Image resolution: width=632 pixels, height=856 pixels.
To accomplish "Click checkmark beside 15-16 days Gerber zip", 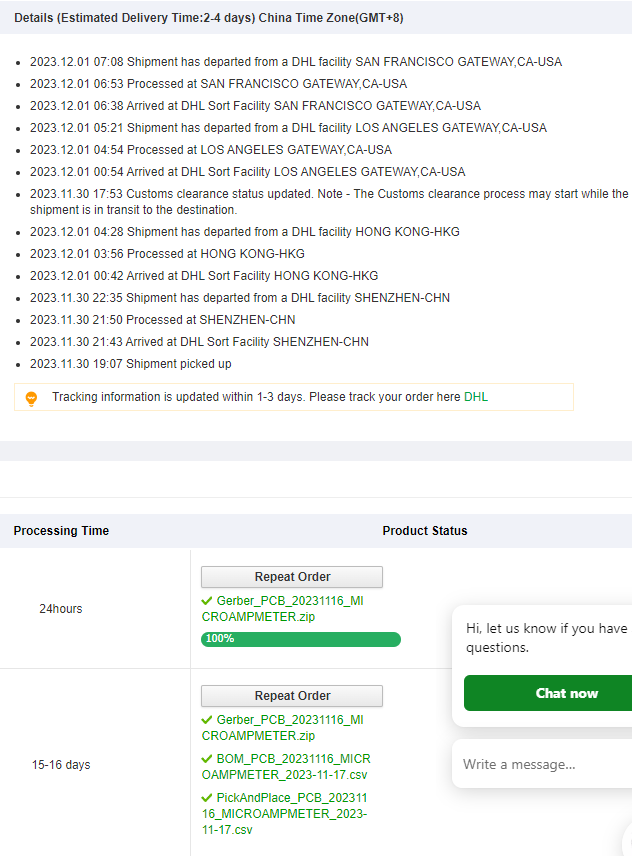I will tap(207, 720).
